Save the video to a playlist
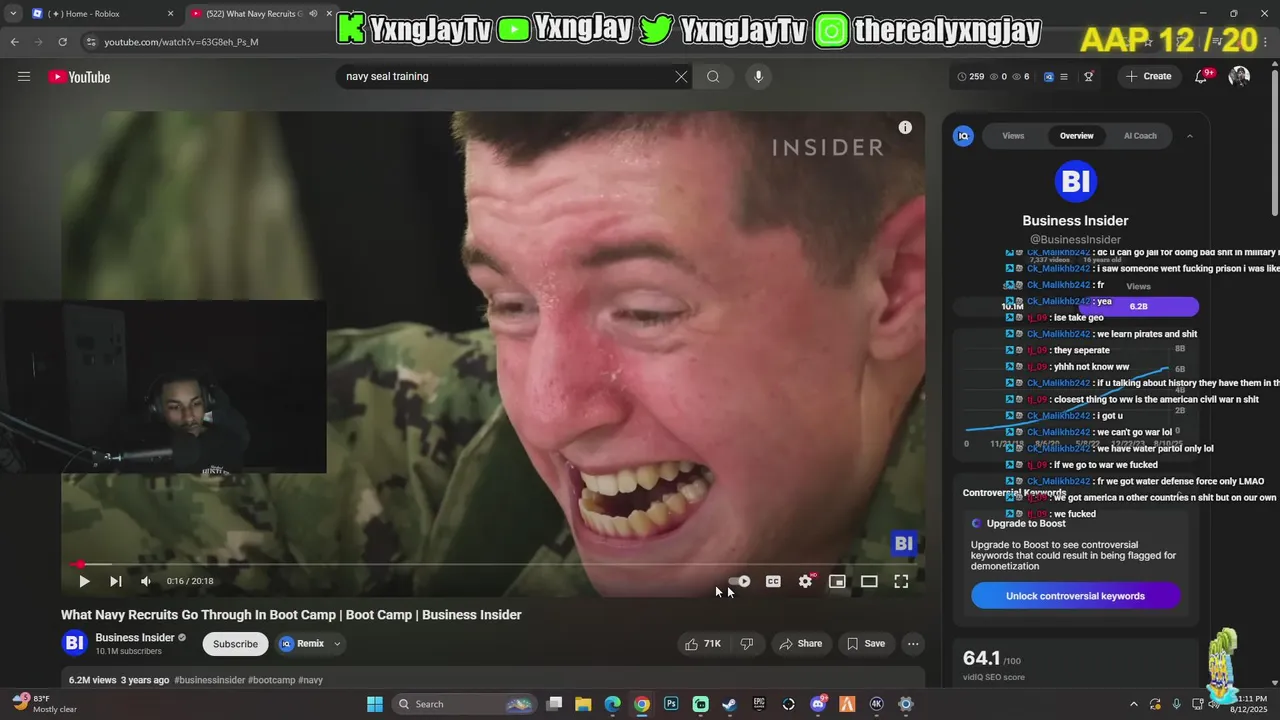 pos(866,644)
